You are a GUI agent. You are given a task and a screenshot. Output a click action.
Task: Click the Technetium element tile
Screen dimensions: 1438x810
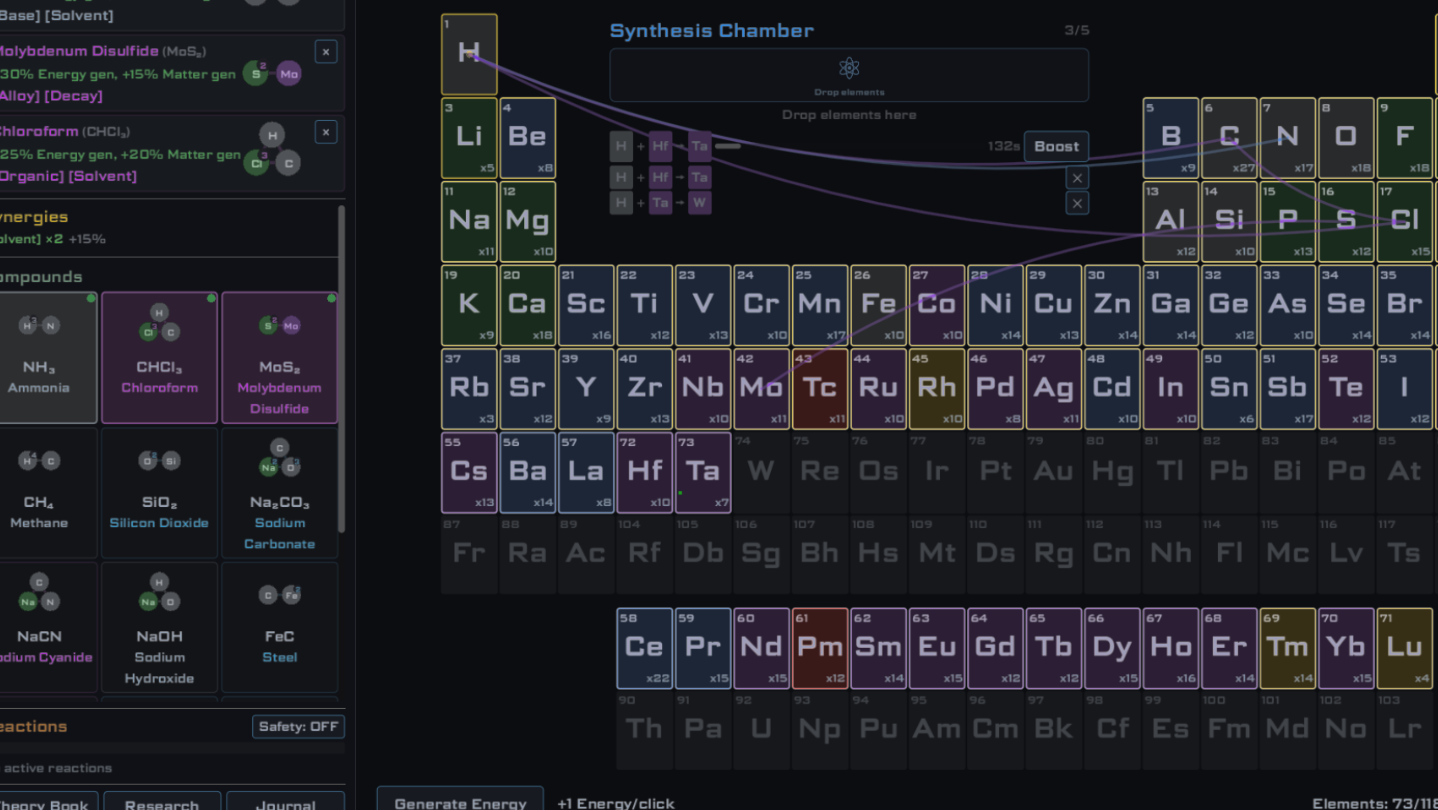(x=819, y=388)
